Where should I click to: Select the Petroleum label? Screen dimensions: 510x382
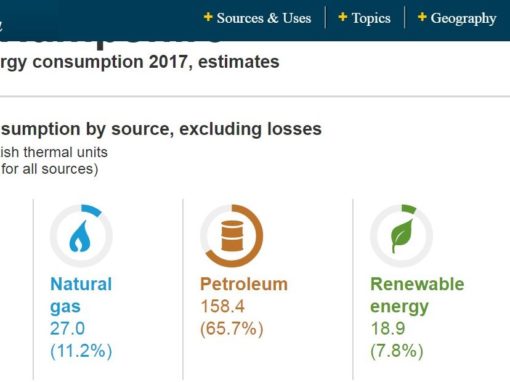pyautogui.click(x=244, y=284)
